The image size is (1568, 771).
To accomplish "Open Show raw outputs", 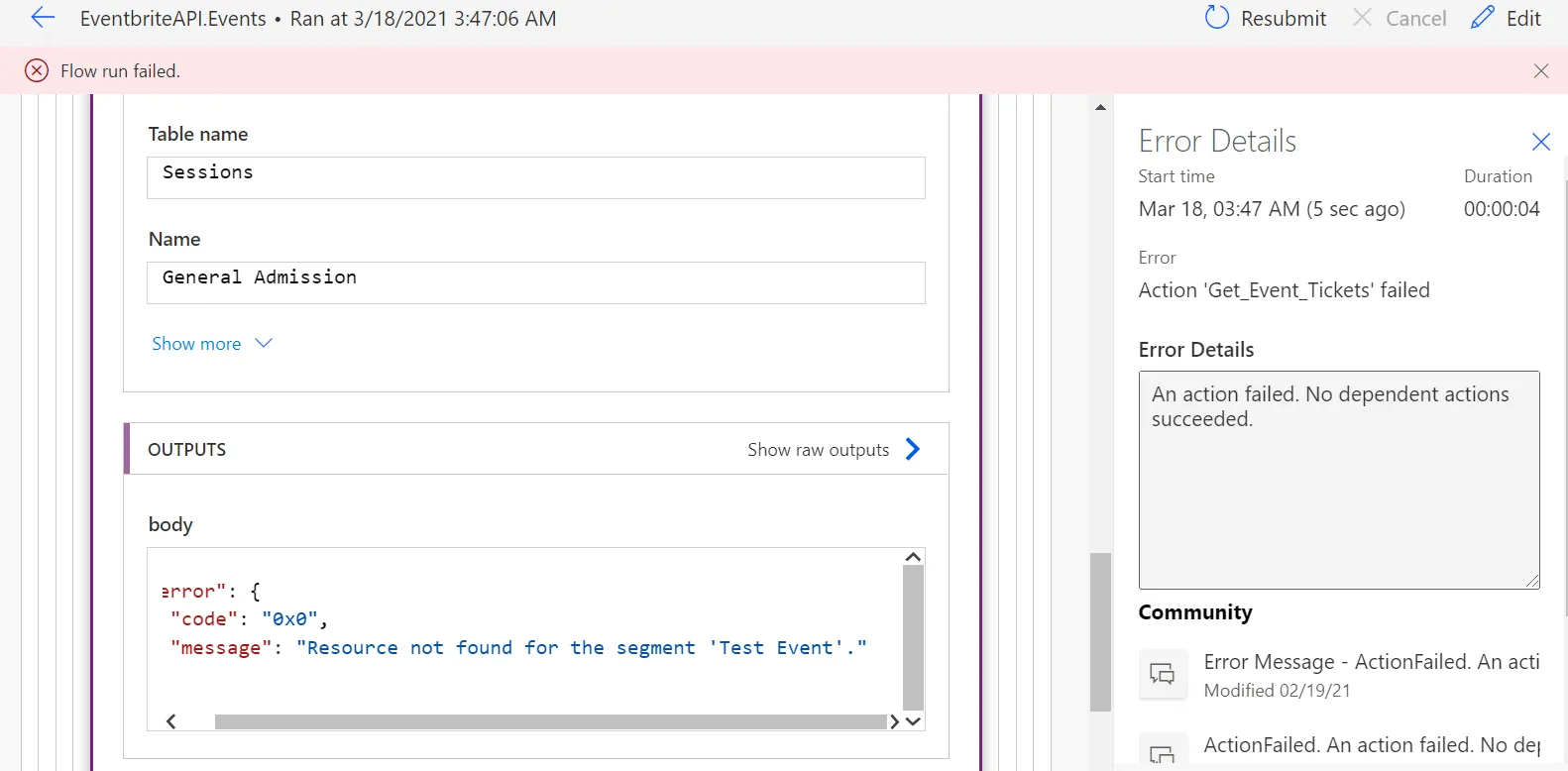I will (818, 450).
